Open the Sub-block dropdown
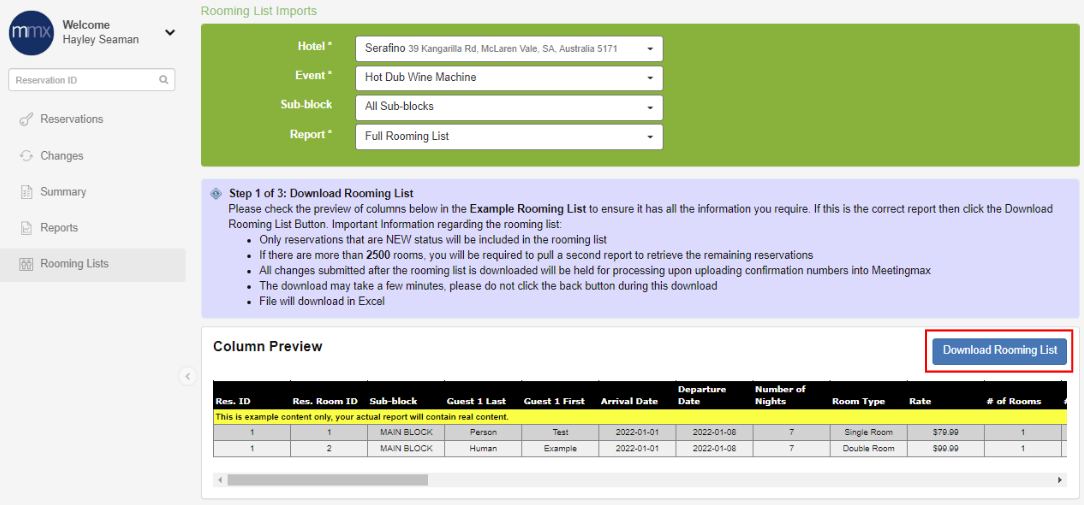The height and width of the screenshot is (505, 1084). coord(510,107)
